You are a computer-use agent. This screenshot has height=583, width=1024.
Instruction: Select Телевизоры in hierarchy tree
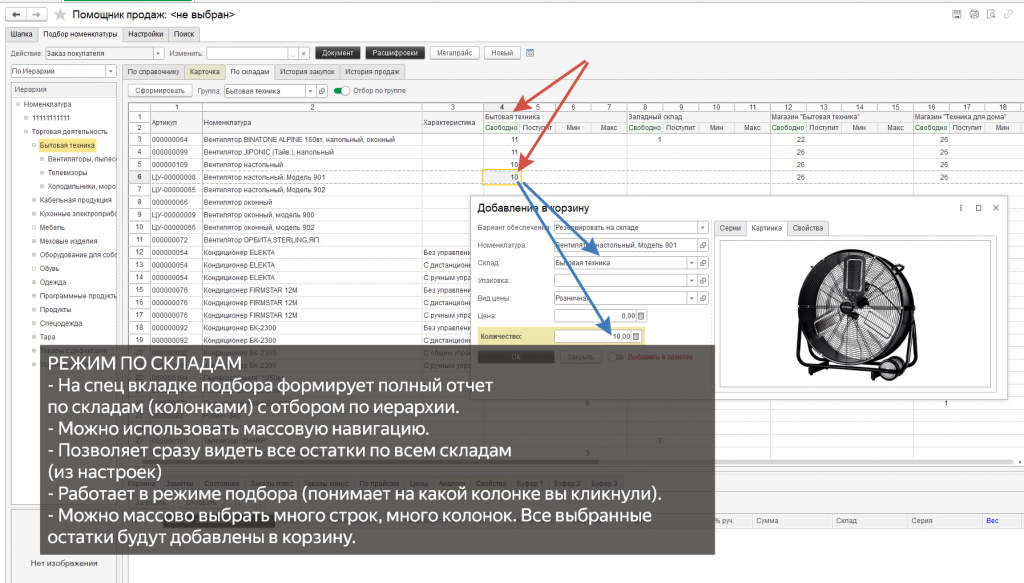(67, 173)
